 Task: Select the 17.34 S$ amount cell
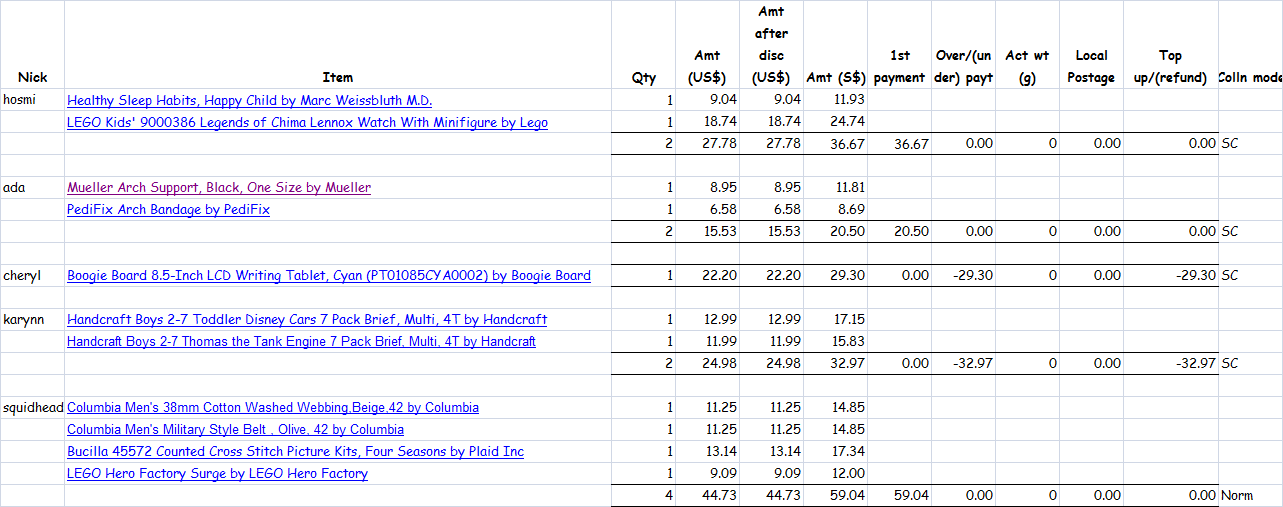point(835,452)
